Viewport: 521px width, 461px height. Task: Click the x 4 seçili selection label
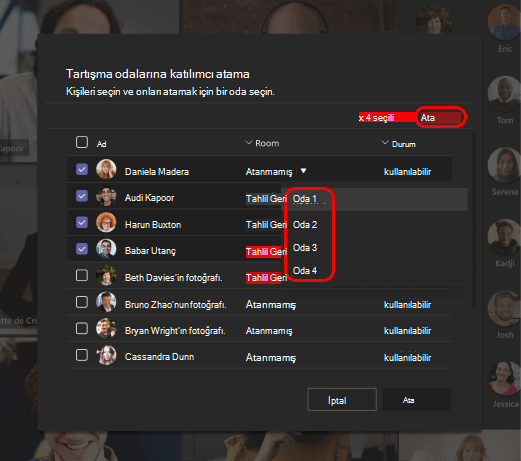[376, 117]
